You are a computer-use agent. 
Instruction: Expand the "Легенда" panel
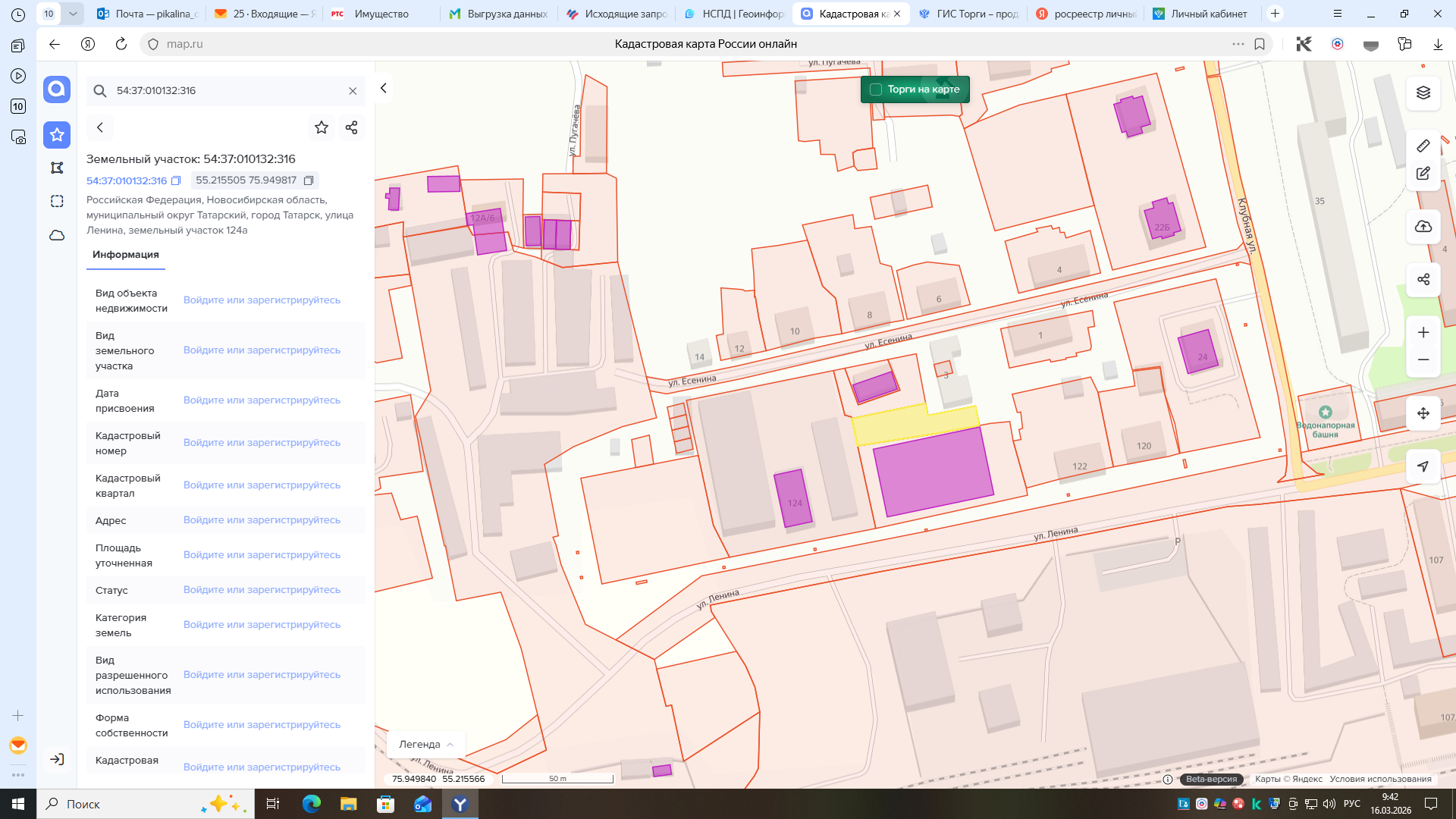click(426, 745)
